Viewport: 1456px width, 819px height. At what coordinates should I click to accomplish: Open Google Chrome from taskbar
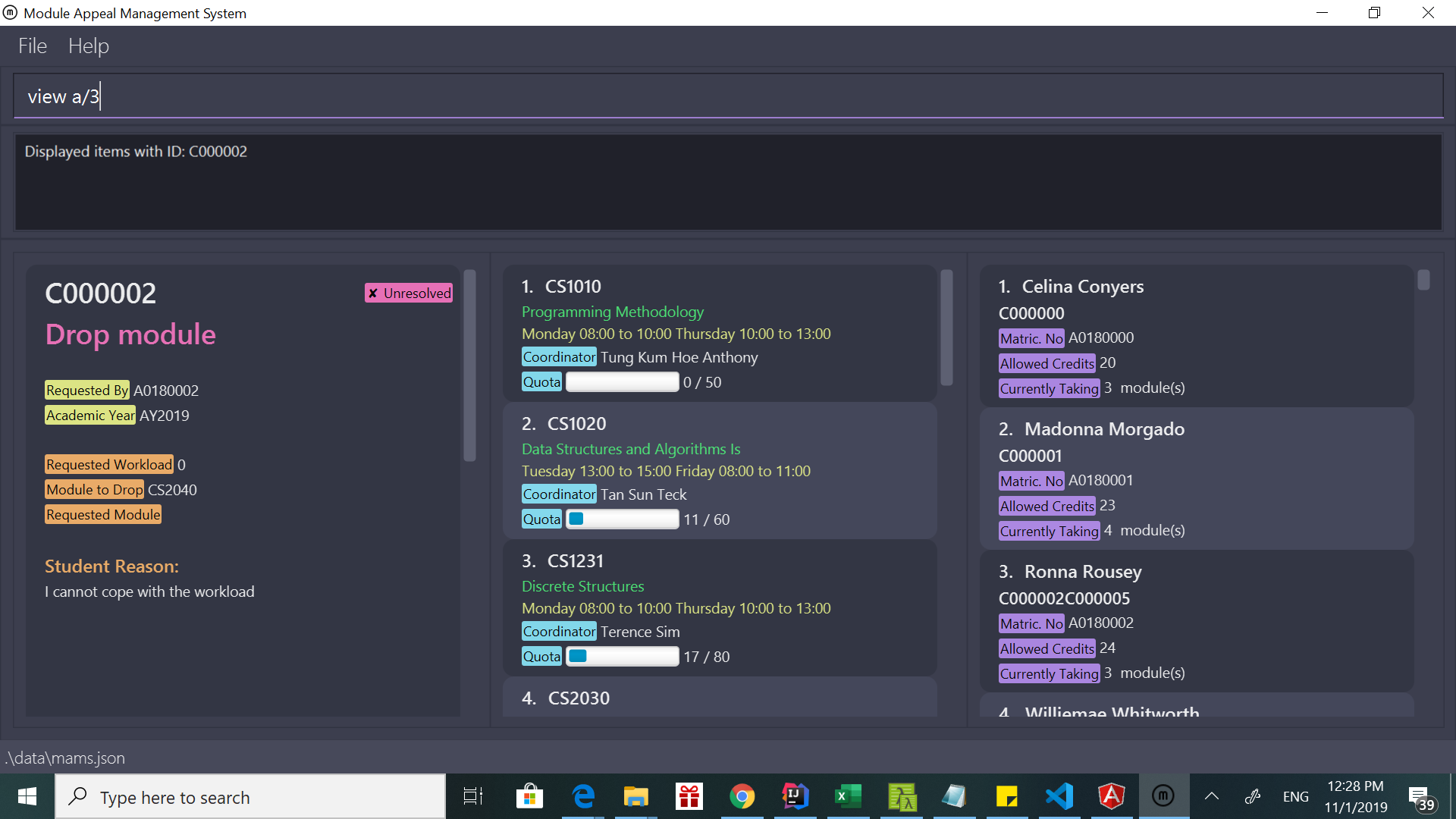coord(742,796)
